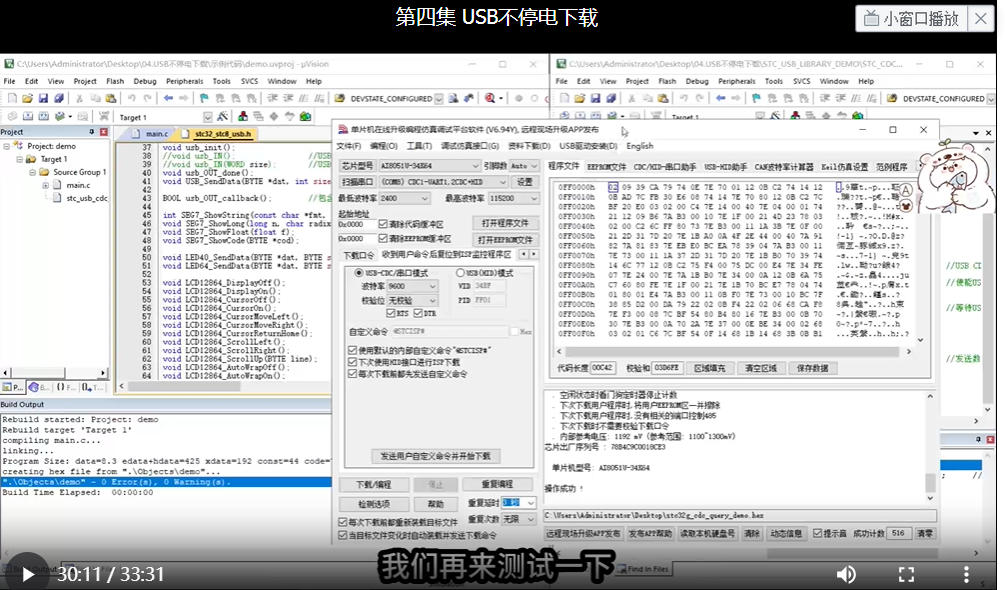This screenshot has height=590, width=1005.
Task: Click the Save All icon in left uVision toolbar
Action: pos(59,98)
